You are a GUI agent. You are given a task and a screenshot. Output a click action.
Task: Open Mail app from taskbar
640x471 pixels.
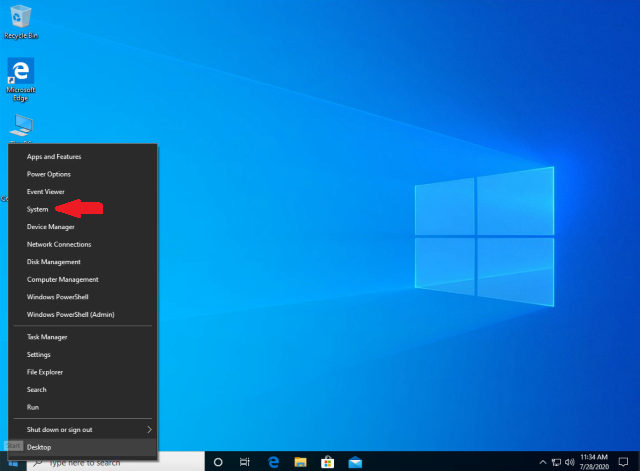(355, 462)
